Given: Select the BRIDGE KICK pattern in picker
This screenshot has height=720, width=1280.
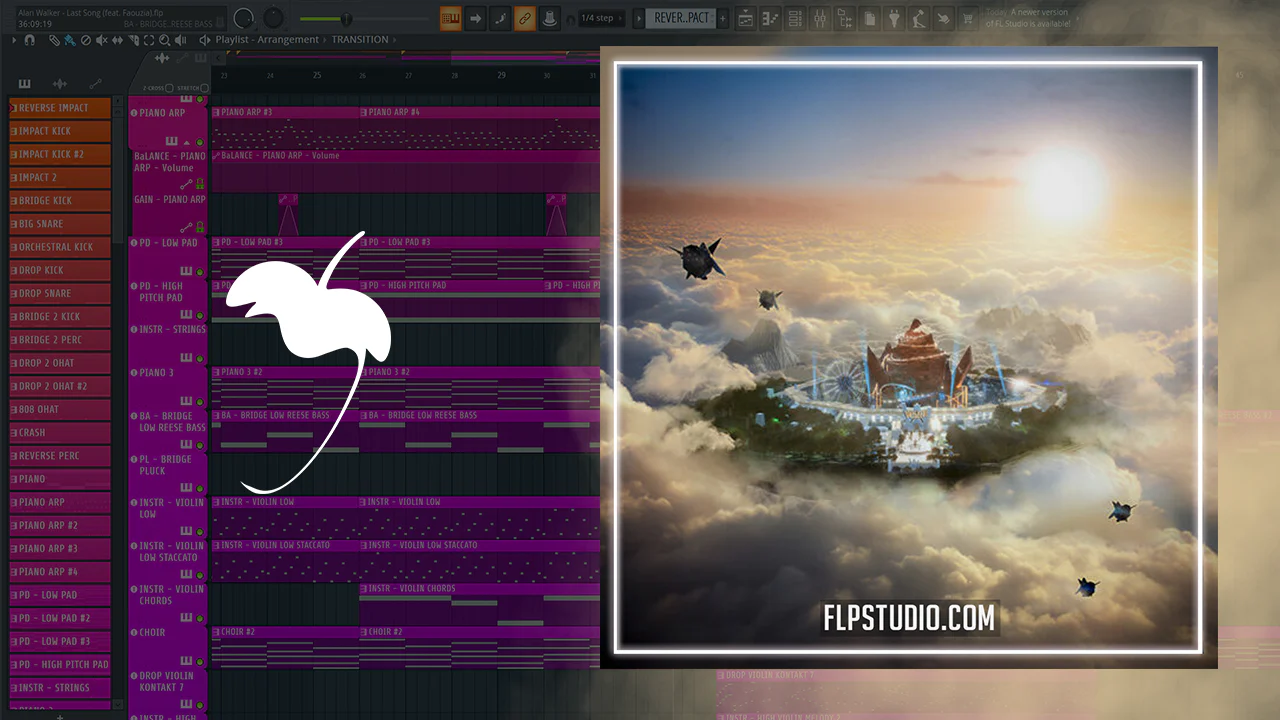Looking at the screenshot, I should pos(60,201).
